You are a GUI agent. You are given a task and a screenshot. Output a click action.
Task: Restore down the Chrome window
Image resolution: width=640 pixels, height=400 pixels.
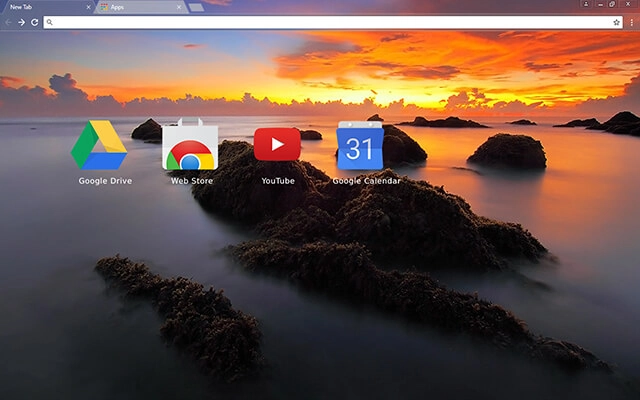coord(612,4)
